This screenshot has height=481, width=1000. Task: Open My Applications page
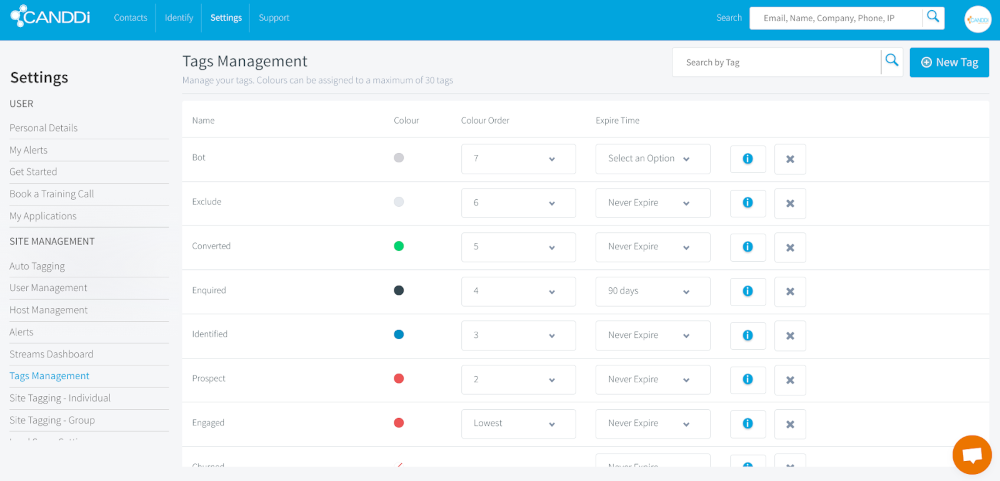43,216
